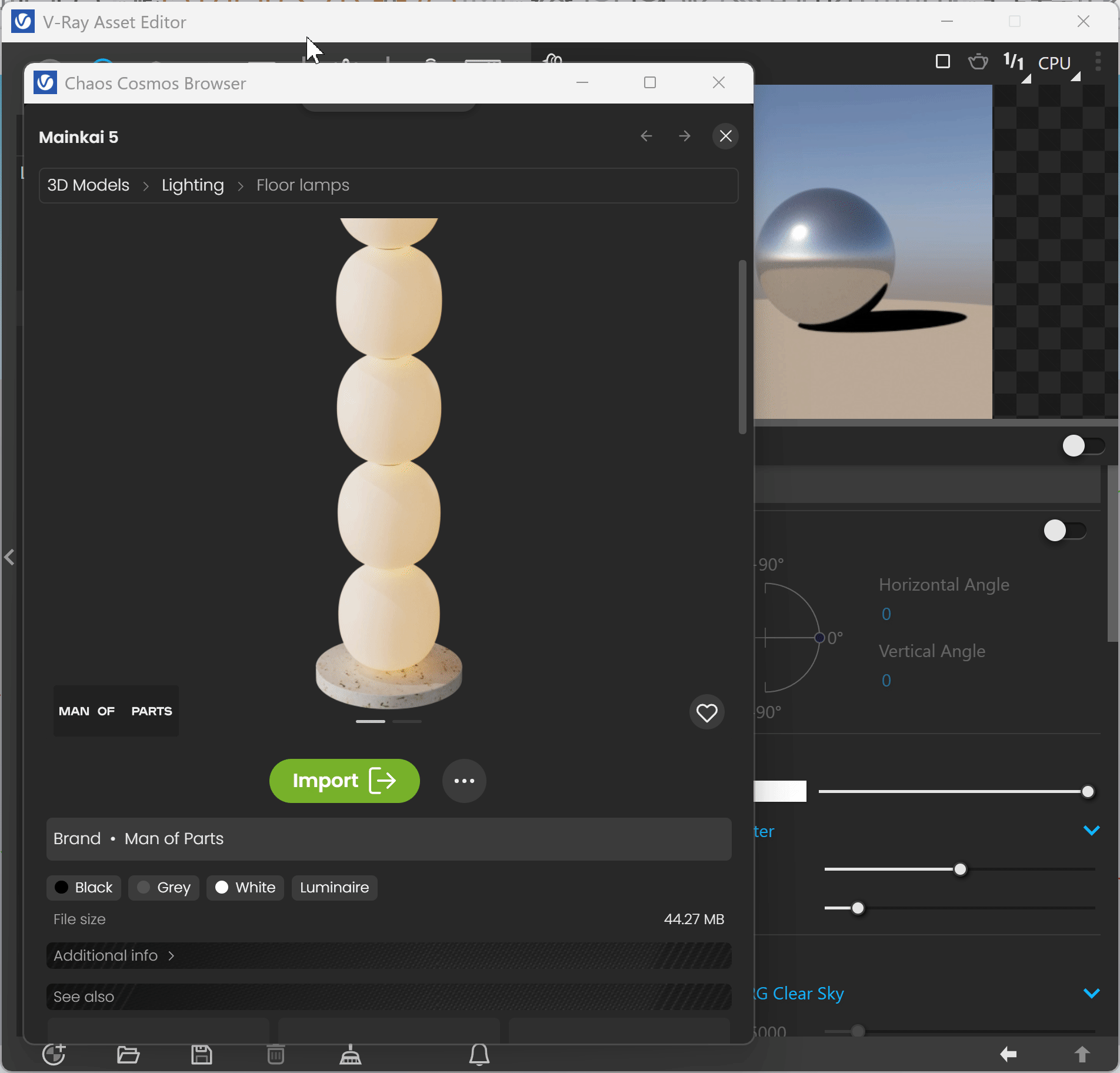Click the Cosmos Browser vertical scrollbar
Screen dimensions: 1120x1073
742,347
